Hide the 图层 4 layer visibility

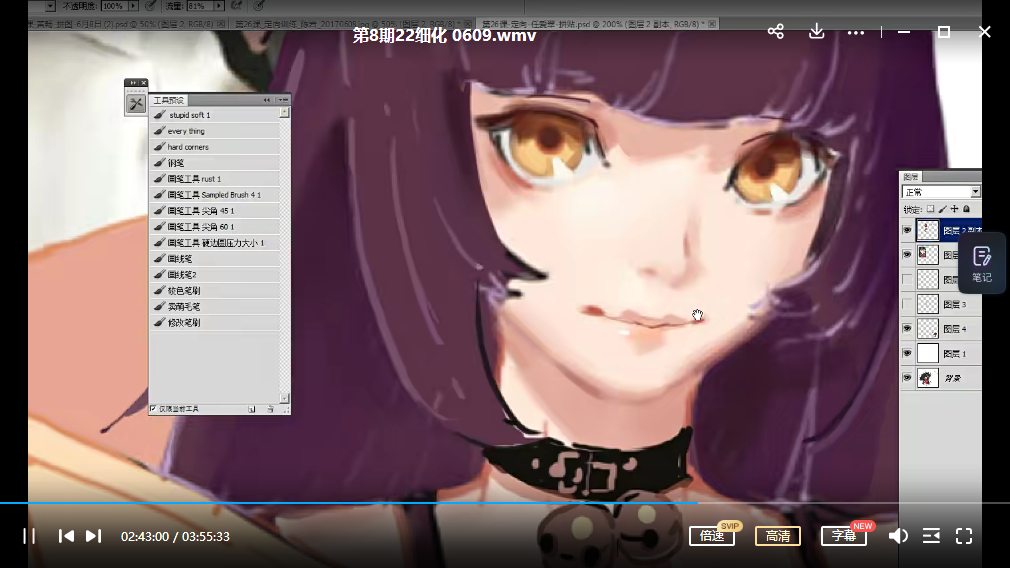[907, 328]
